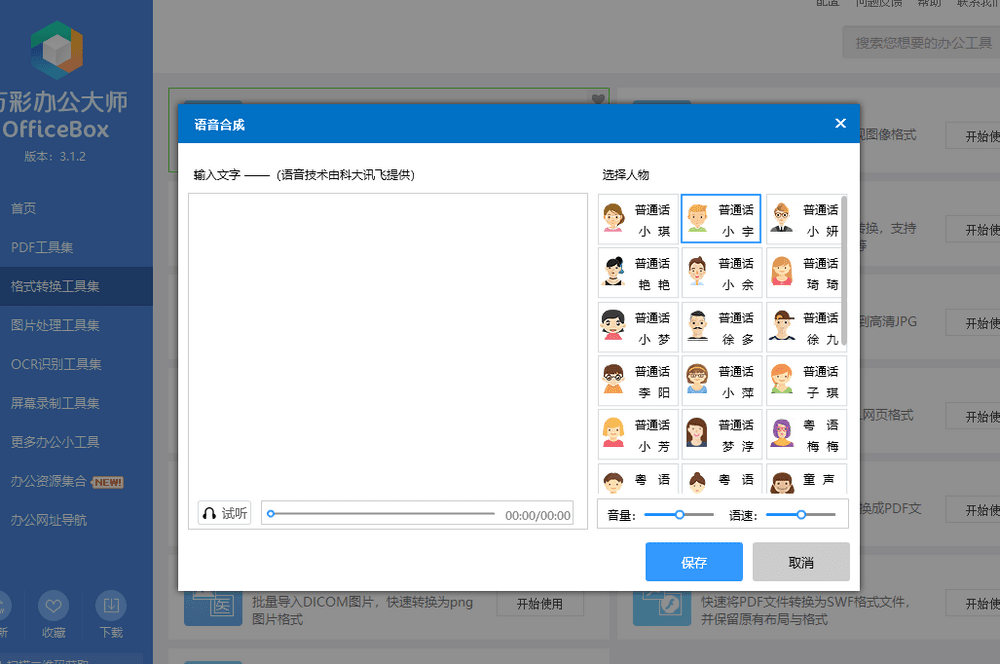Choose the 徐多 mustache character
The height and width of the screenshot is (664, 1000).
click(721, 327)
